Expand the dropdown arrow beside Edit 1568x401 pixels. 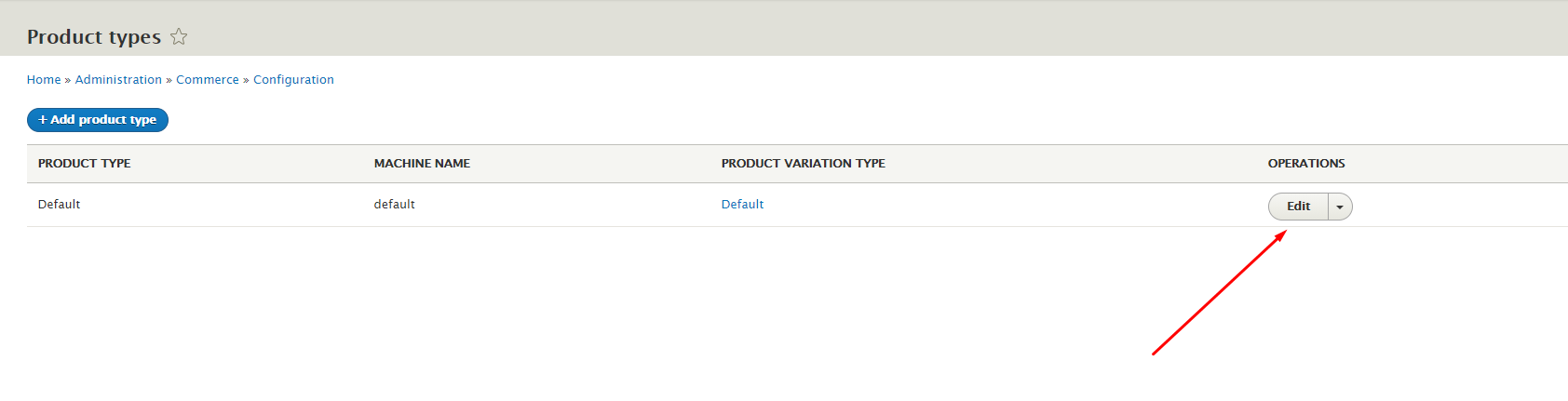click(1340, 207)
